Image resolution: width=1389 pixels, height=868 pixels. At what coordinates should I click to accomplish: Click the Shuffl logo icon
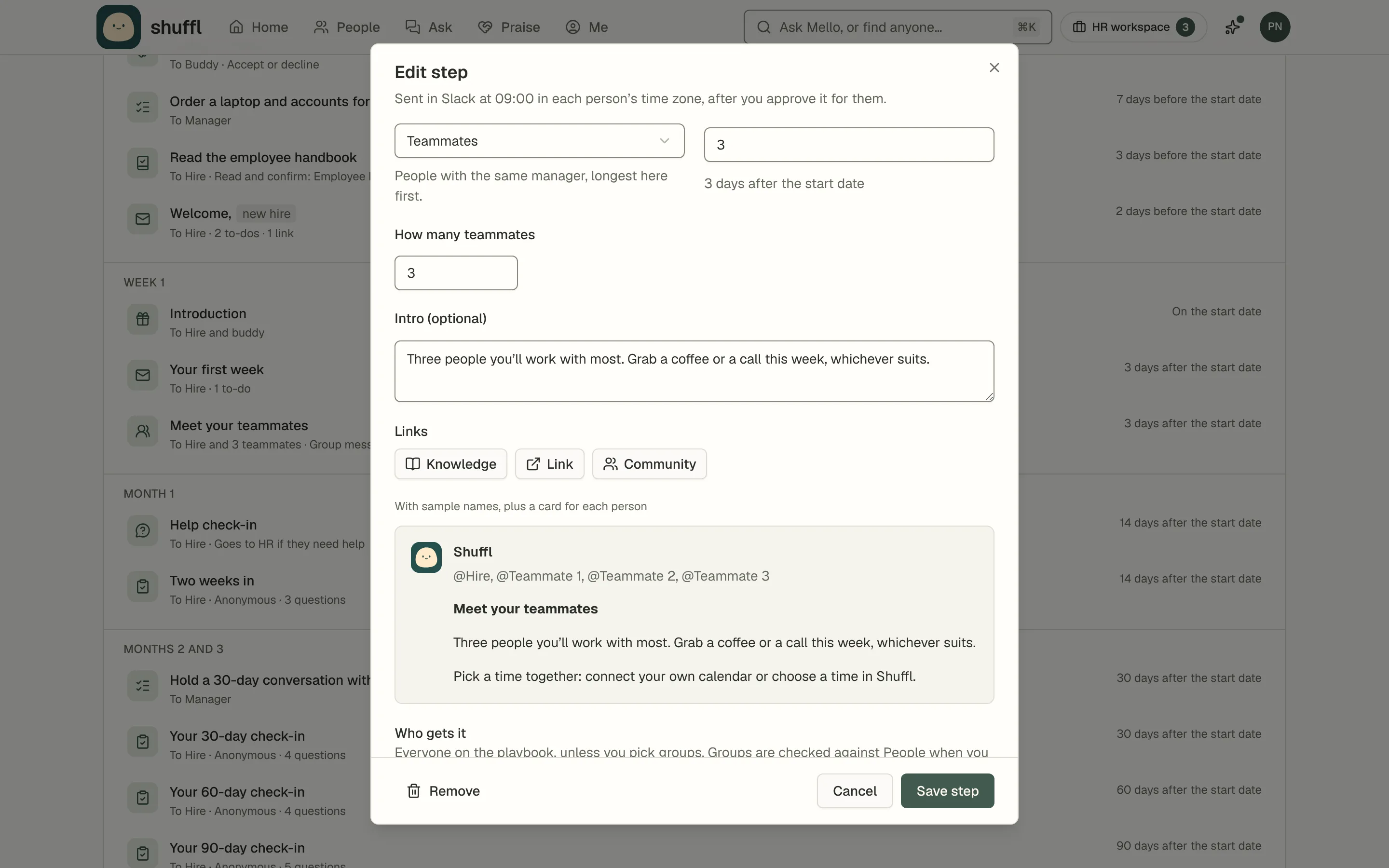[118, 27]
